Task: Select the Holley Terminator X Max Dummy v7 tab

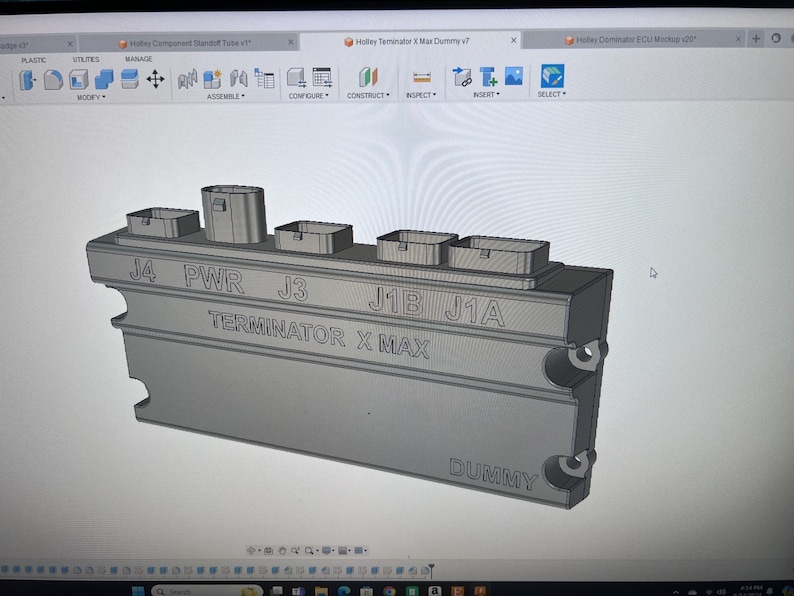Action: coord(412,42)
